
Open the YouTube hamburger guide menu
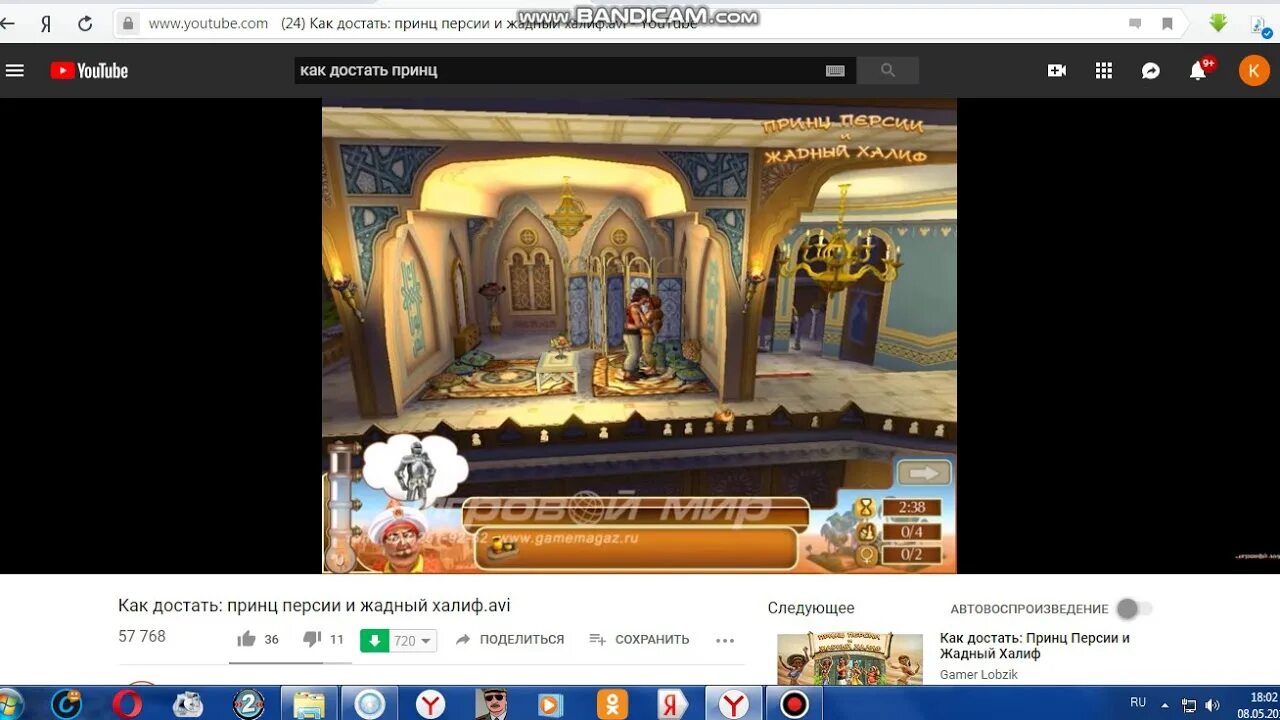pyautogui.click(x=14, y=70)
